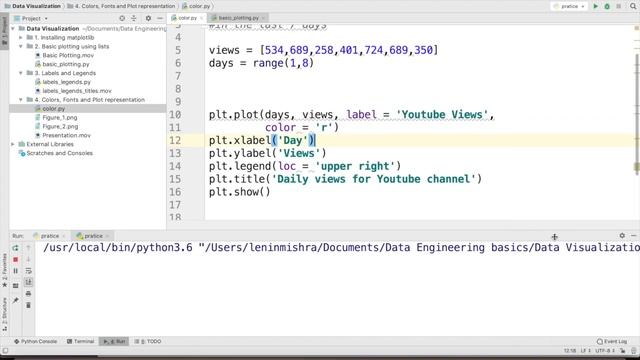Click color.py breadcrumb in navigation bar
640x360 pixels.
tap(196, 6)
